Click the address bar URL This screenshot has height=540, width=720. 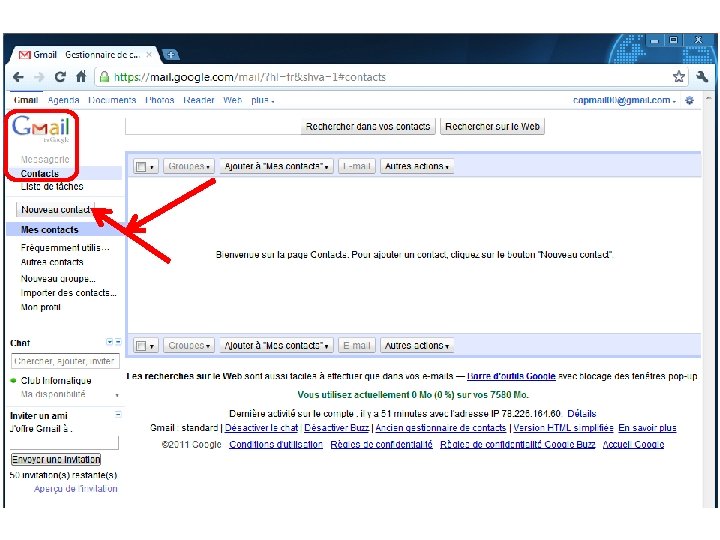click(250, 77)
